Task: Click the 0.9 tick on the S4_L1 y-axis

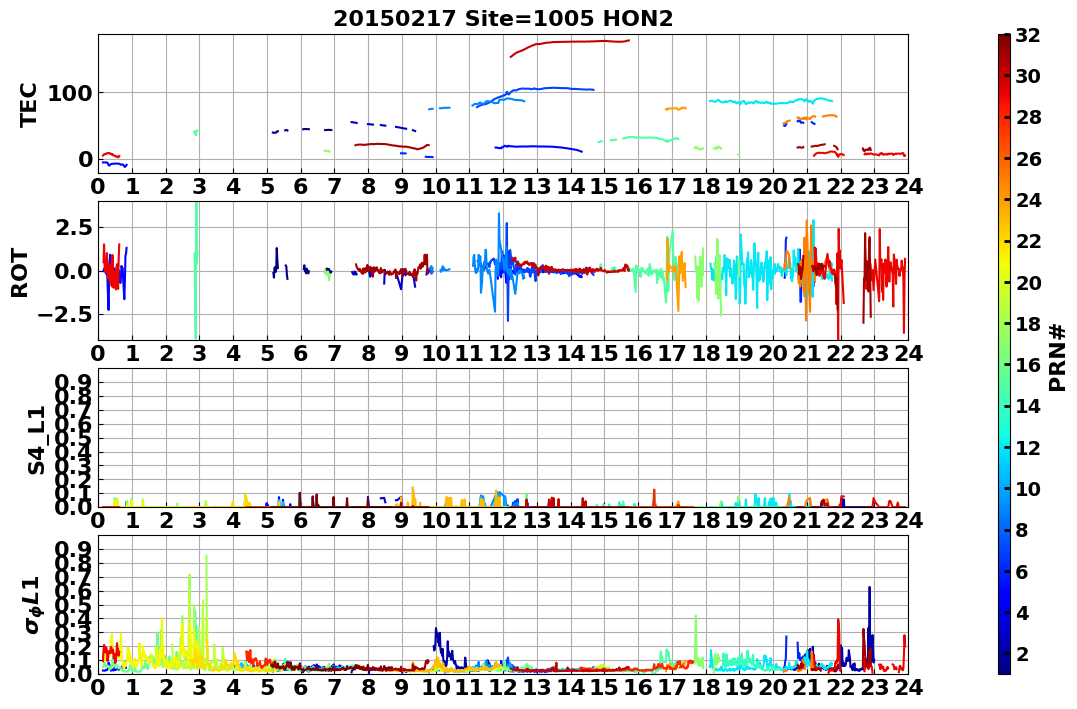Action: [x=75, y=383]
